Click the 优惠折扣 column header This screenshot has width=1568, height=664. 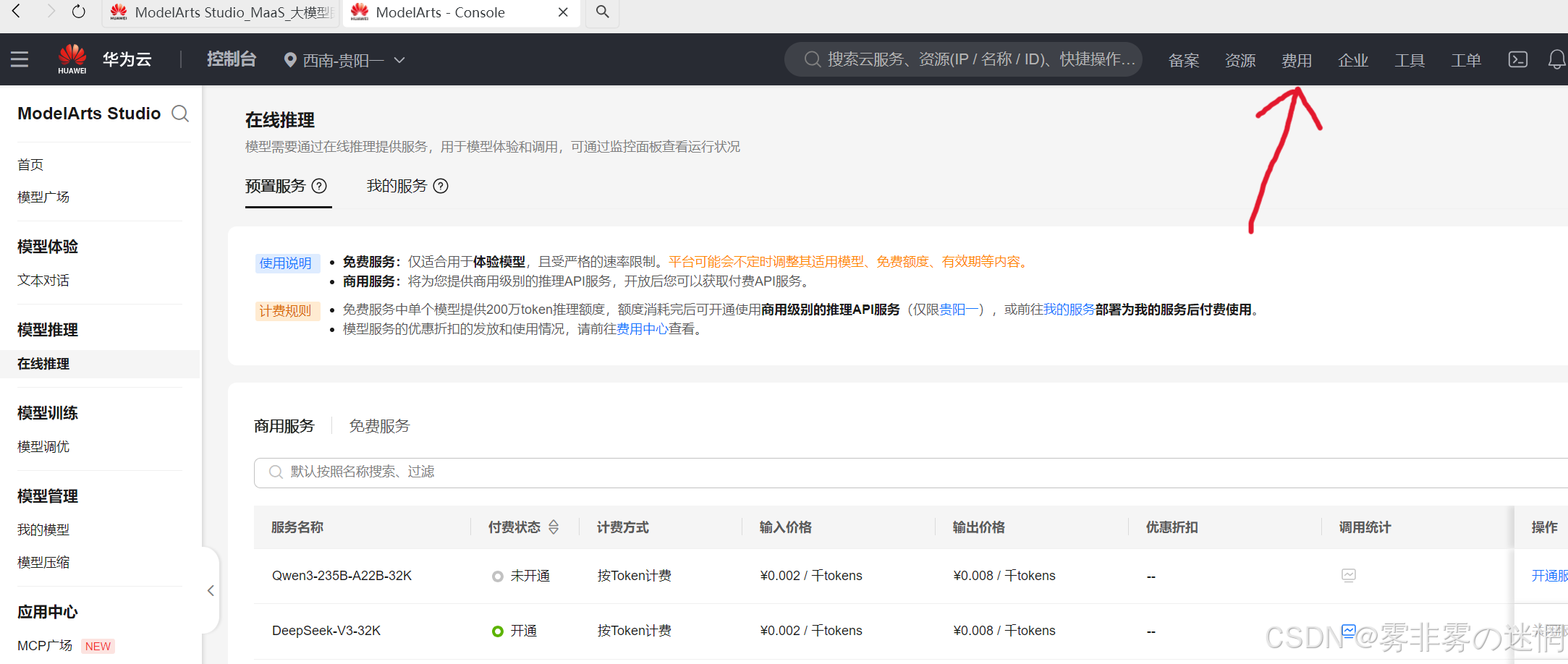coord(1172,527)
